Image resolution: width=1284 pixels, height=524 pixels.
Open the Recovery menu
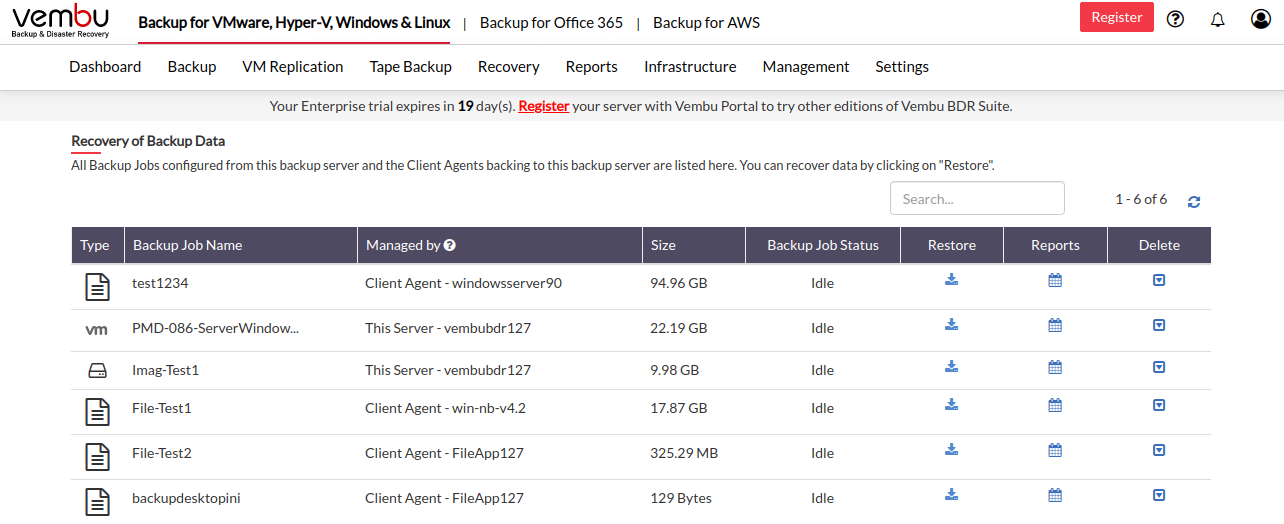(509, 67)
